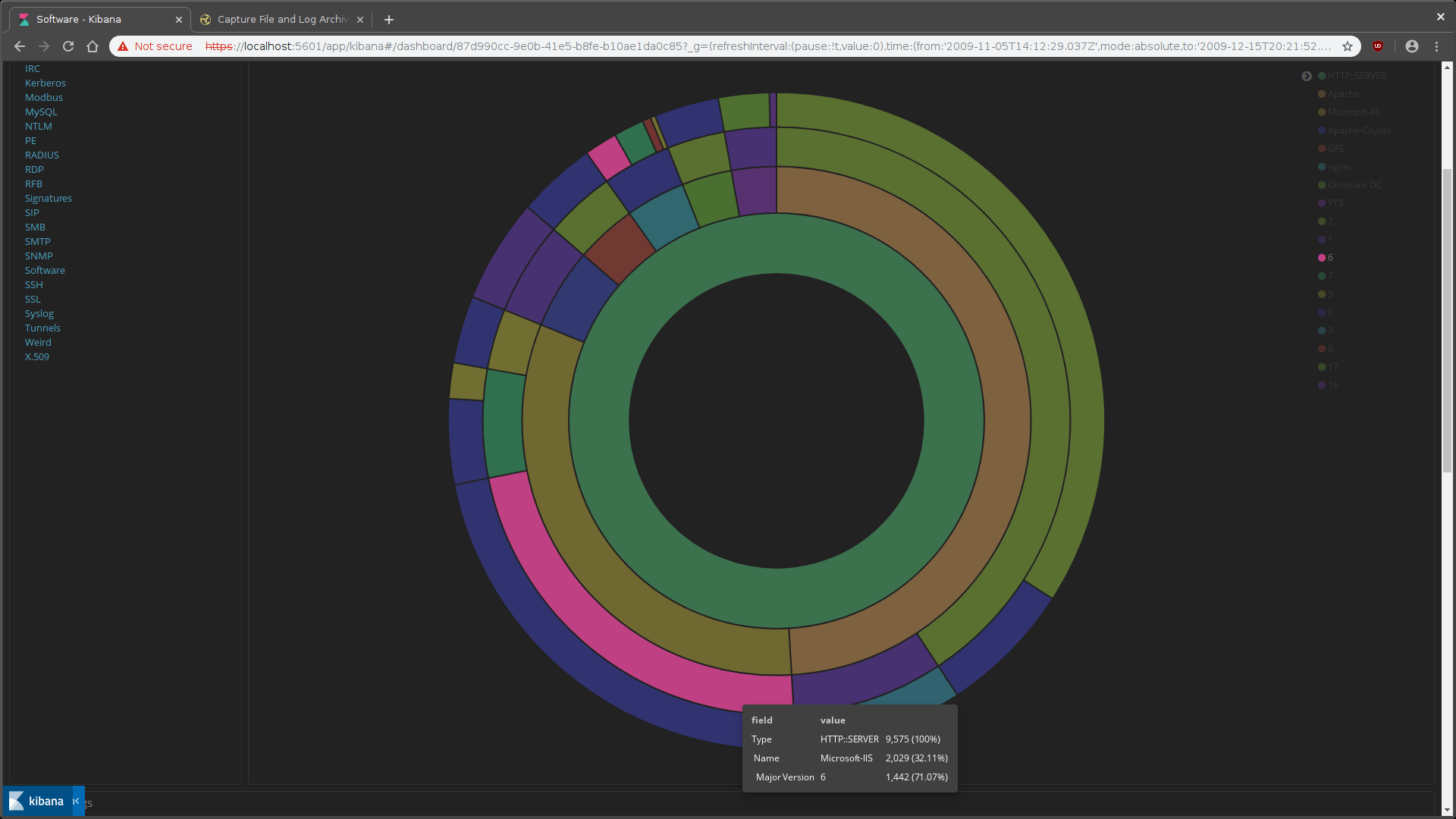Open a new browser tab

pyautogui.click(x=389, y=20)
